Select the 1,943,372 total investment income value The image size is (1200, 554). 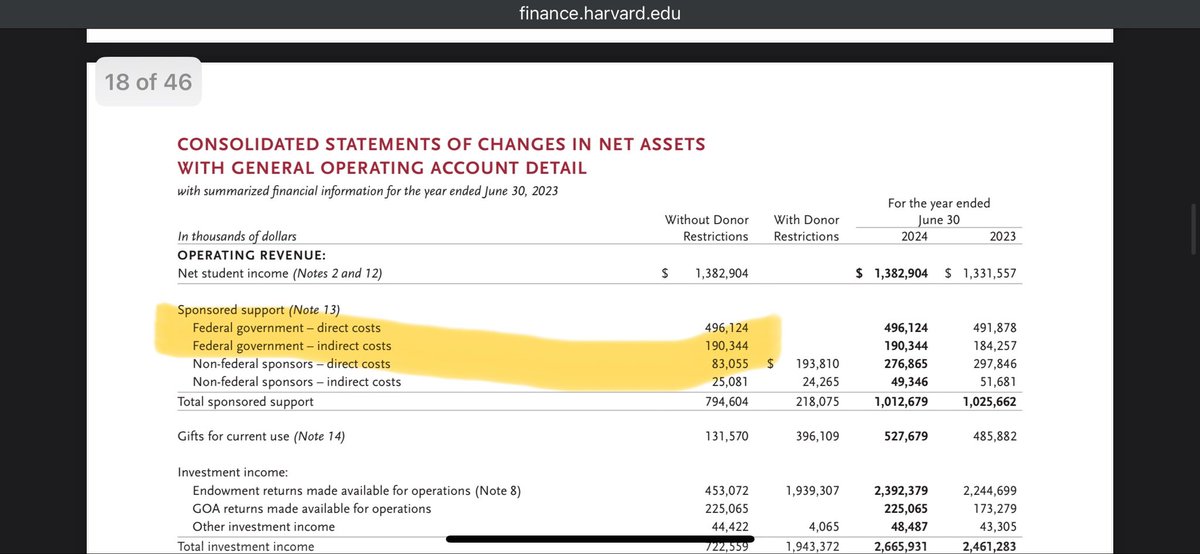(x=811, y=547)
